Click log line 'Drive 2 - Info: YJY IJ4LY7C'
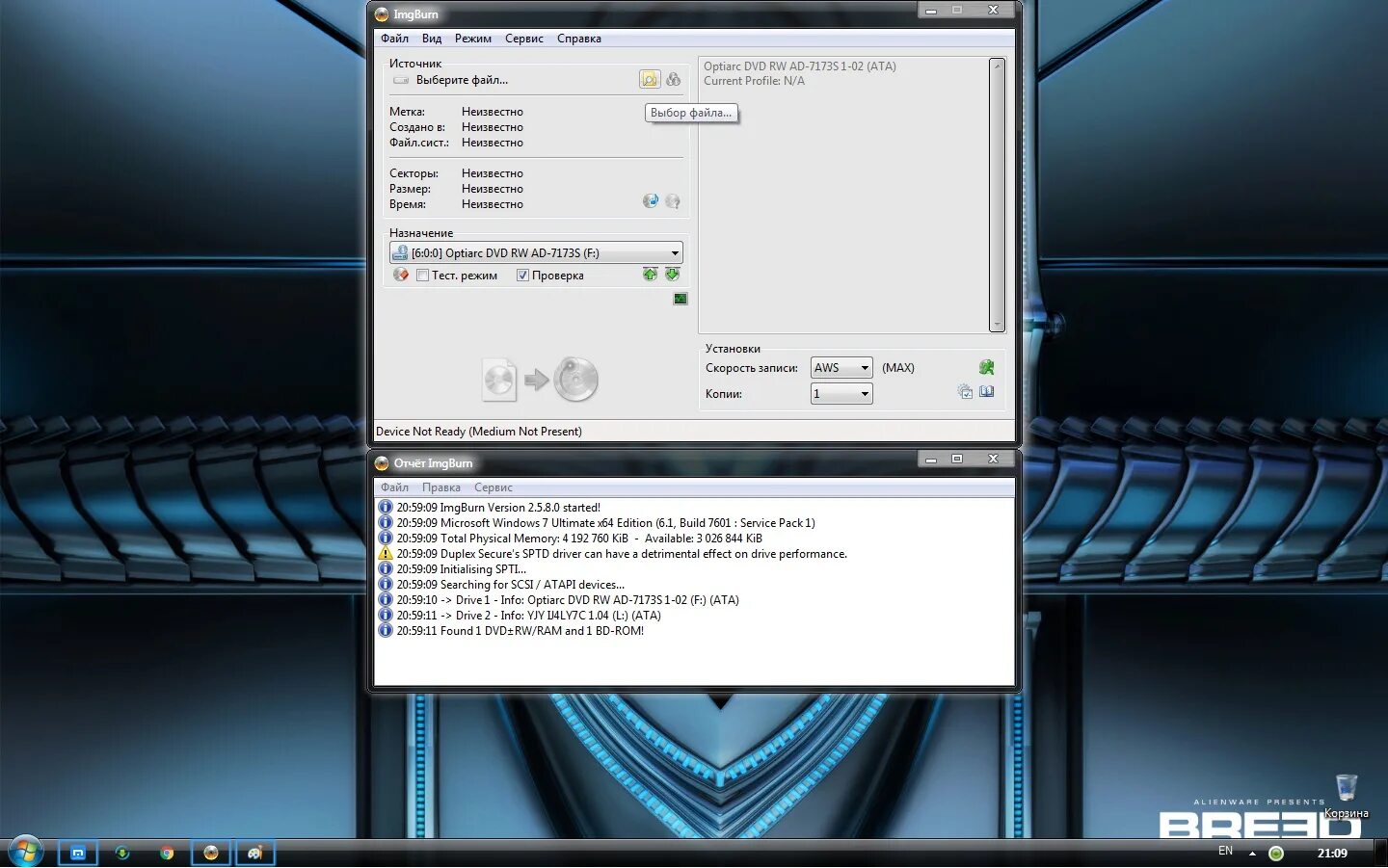The image size is (1388, 868). click(x=528, y=616)
